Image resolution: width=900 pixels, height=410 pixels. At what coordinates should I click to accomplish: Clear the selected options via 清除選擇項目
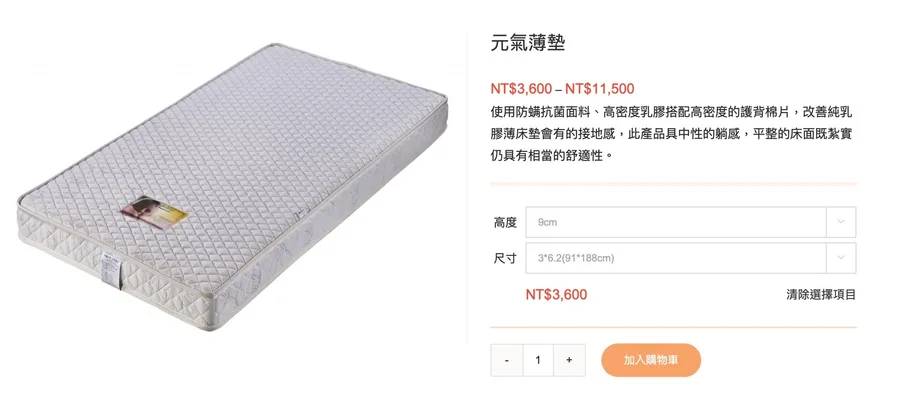coord(821,295)
